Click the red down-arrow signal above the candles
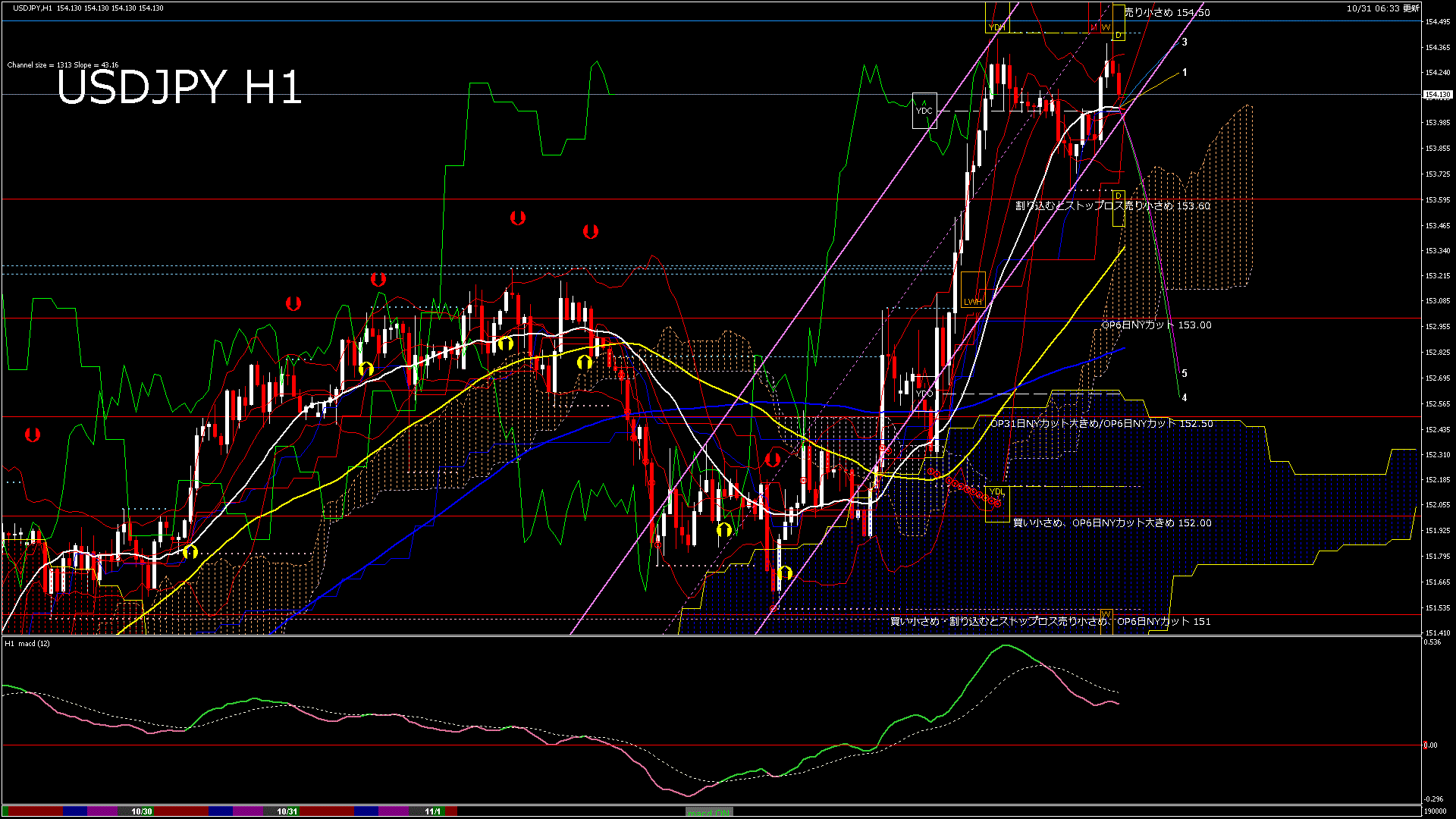Screen dimensions: 1456x819 pos(518,218)
